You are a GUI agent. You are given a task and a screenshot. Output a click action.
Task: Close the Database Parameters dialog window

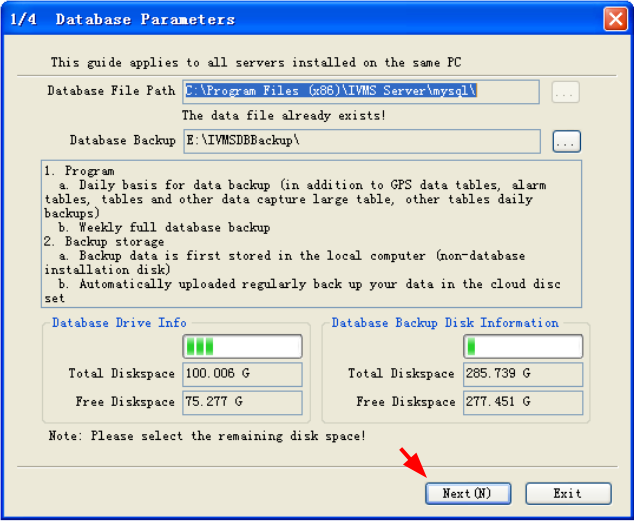[x=615, y=19]
